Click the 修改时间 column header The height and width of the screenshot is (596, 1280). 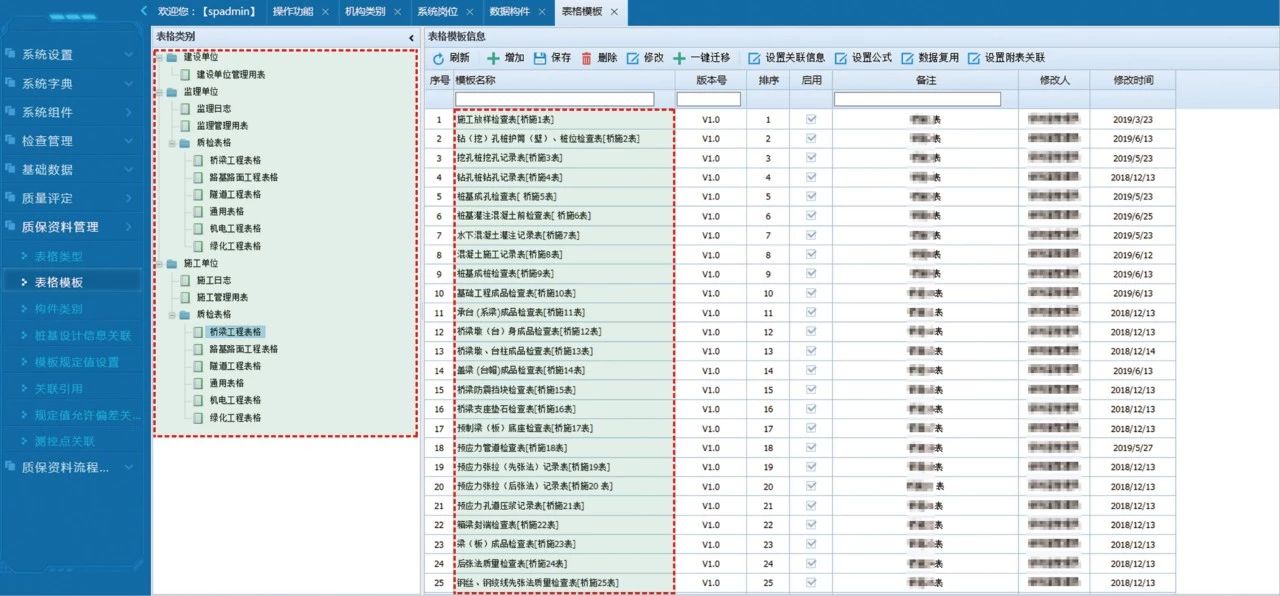click(x=1133, y=80)
